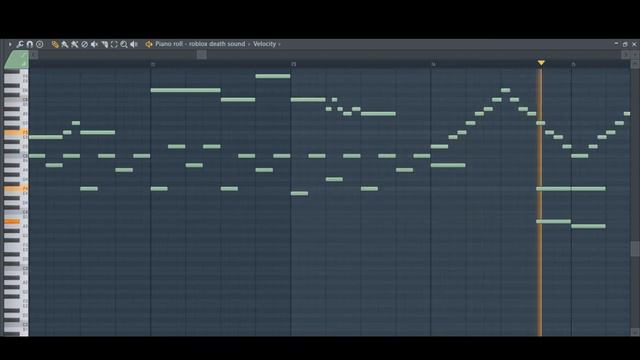Screen dimensions: 640x360
Task: Minimize the piano roll window
Action: coord(616,44)
